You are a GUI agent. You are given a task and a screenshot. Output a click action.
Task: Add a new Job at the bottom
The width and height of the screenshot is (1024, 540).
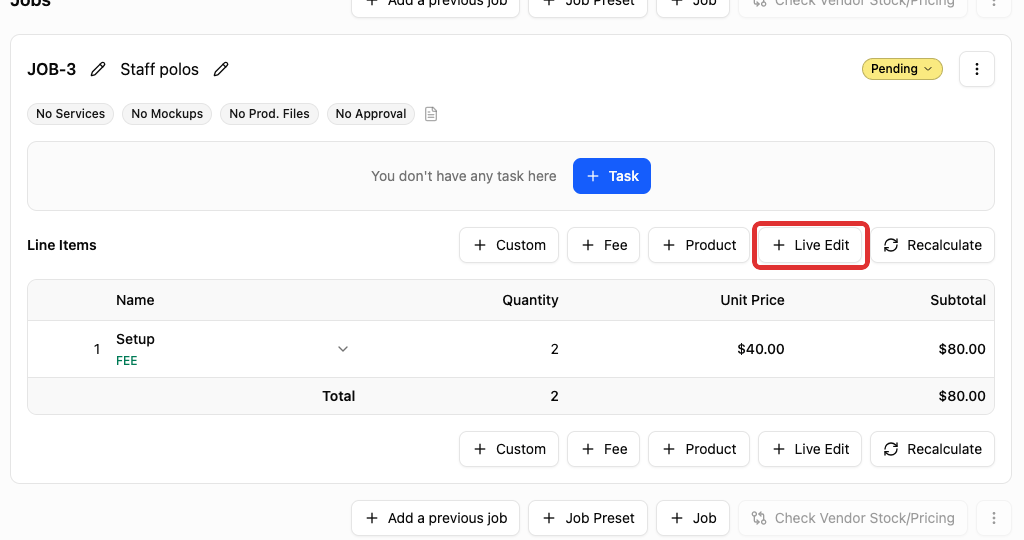693,518
